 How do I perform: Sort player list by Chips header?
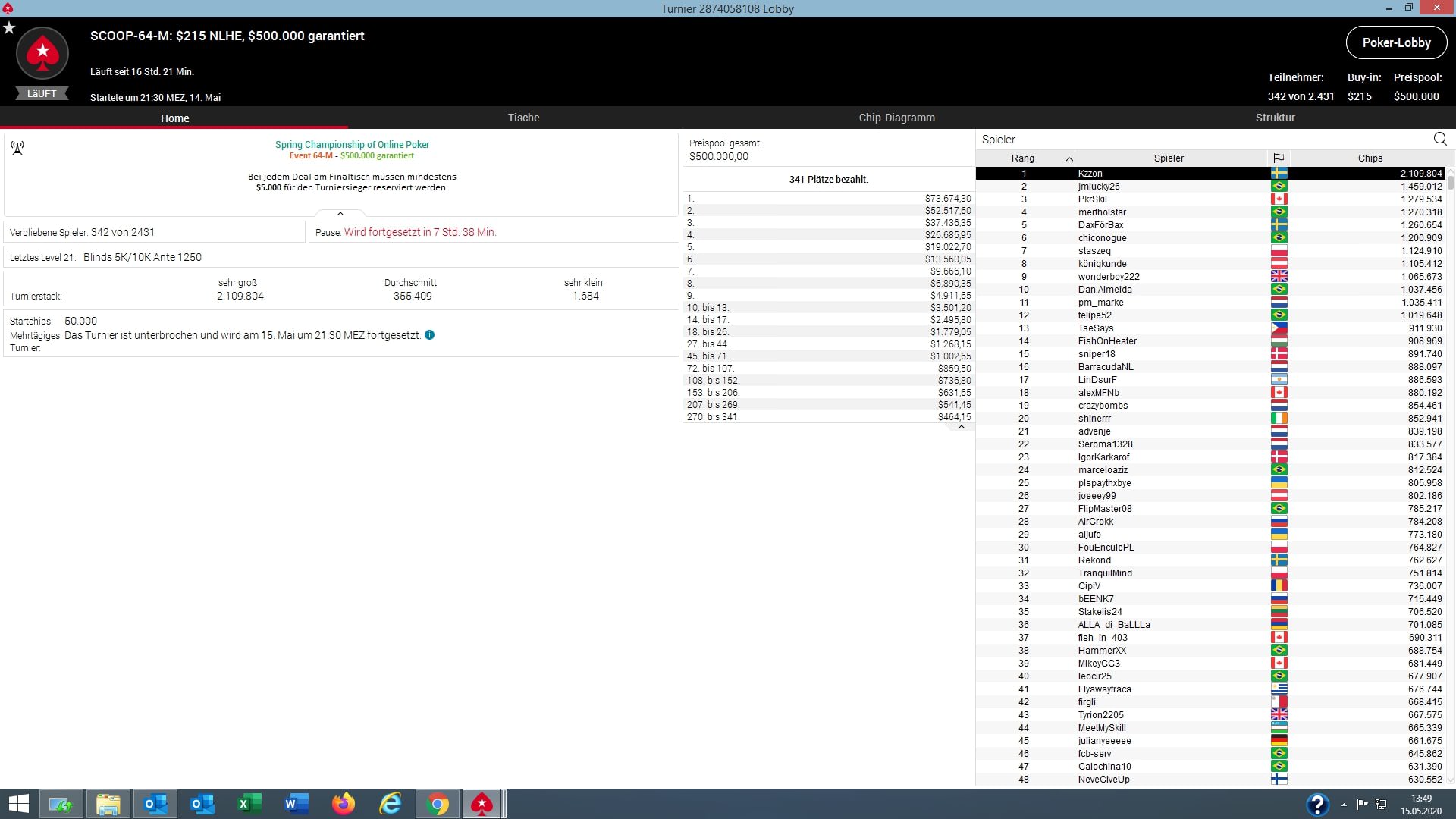tap(1370, 158)
